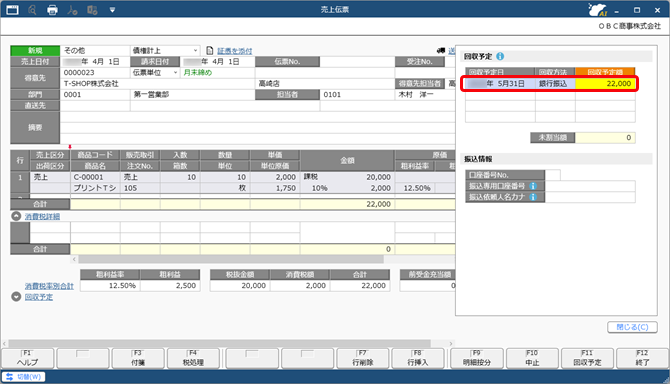Show info icon for 振込依頼人名カナ

533,197
